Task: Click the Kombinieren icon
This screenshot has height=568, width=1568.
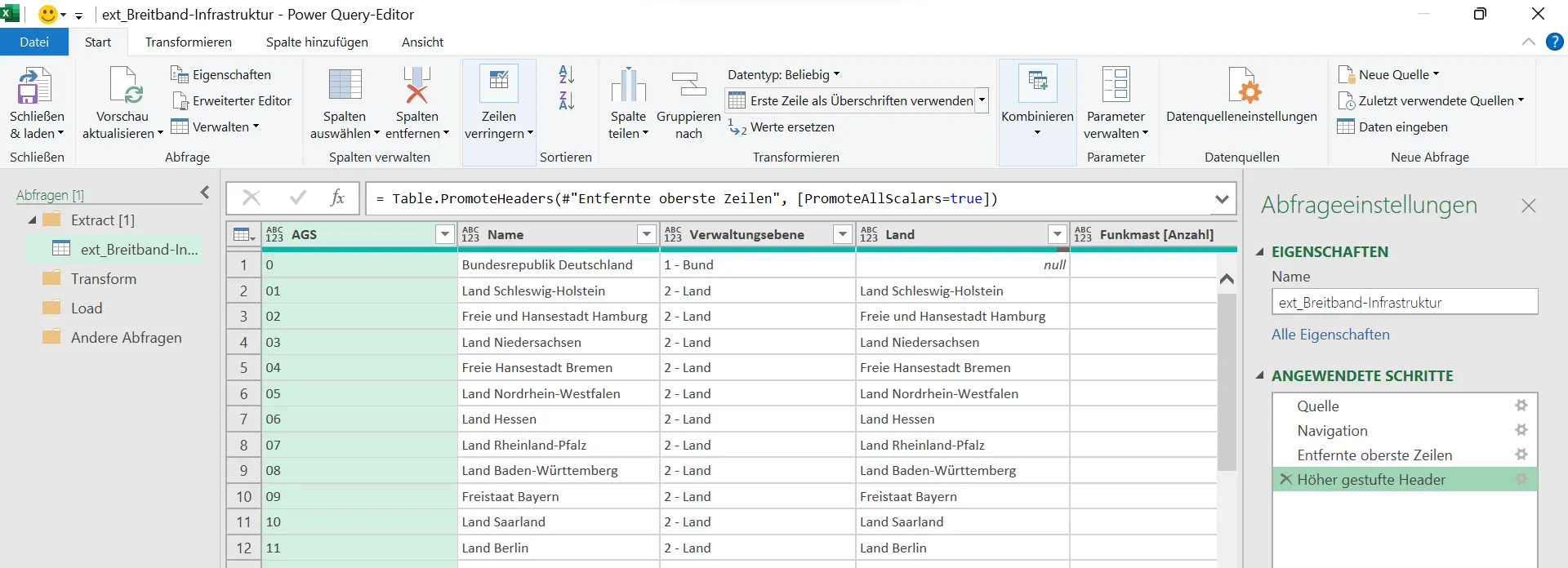Action: 1037,82
